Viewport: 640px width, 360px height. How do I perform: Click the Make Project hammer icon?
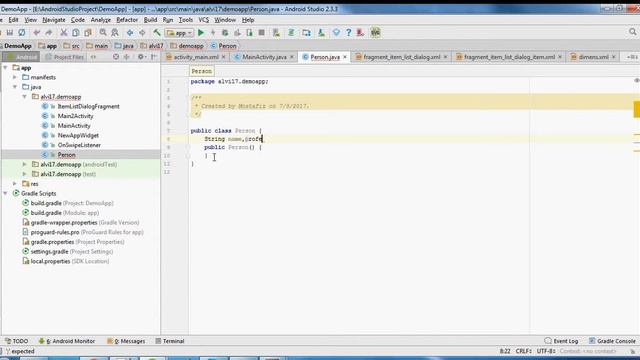(157, 32)
